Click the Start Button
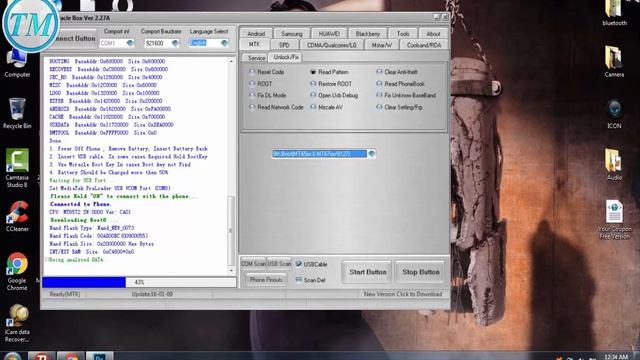 368,272
